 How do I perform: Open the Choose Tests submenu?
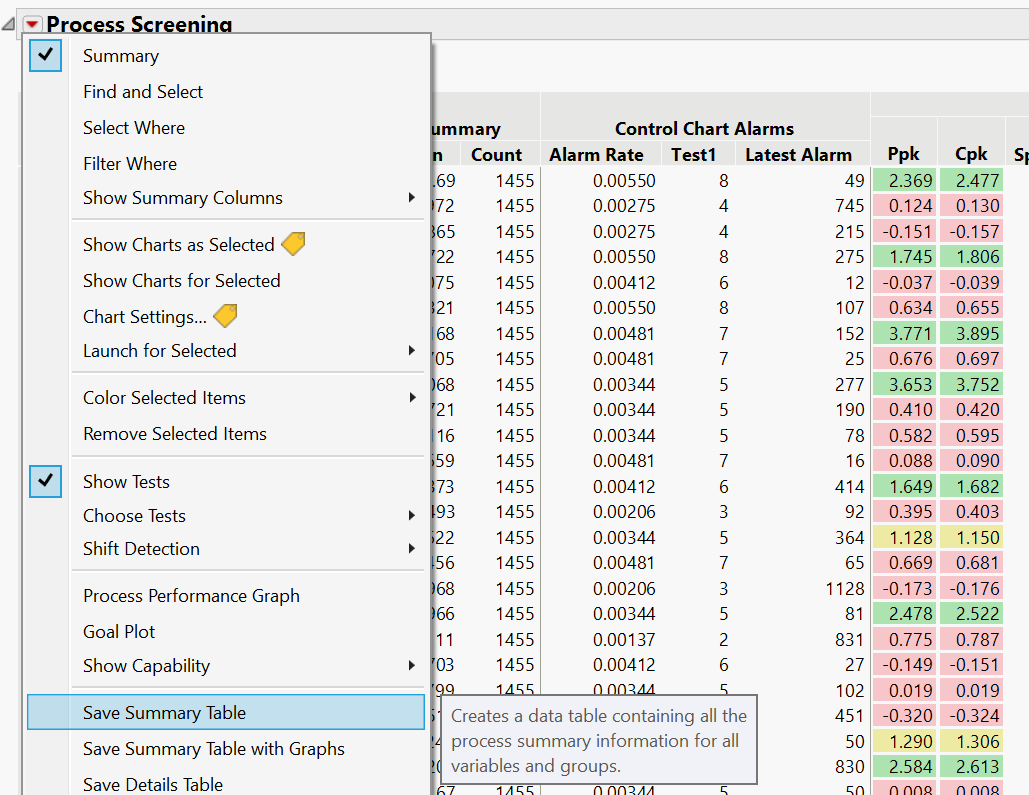[x=134, y=515]
